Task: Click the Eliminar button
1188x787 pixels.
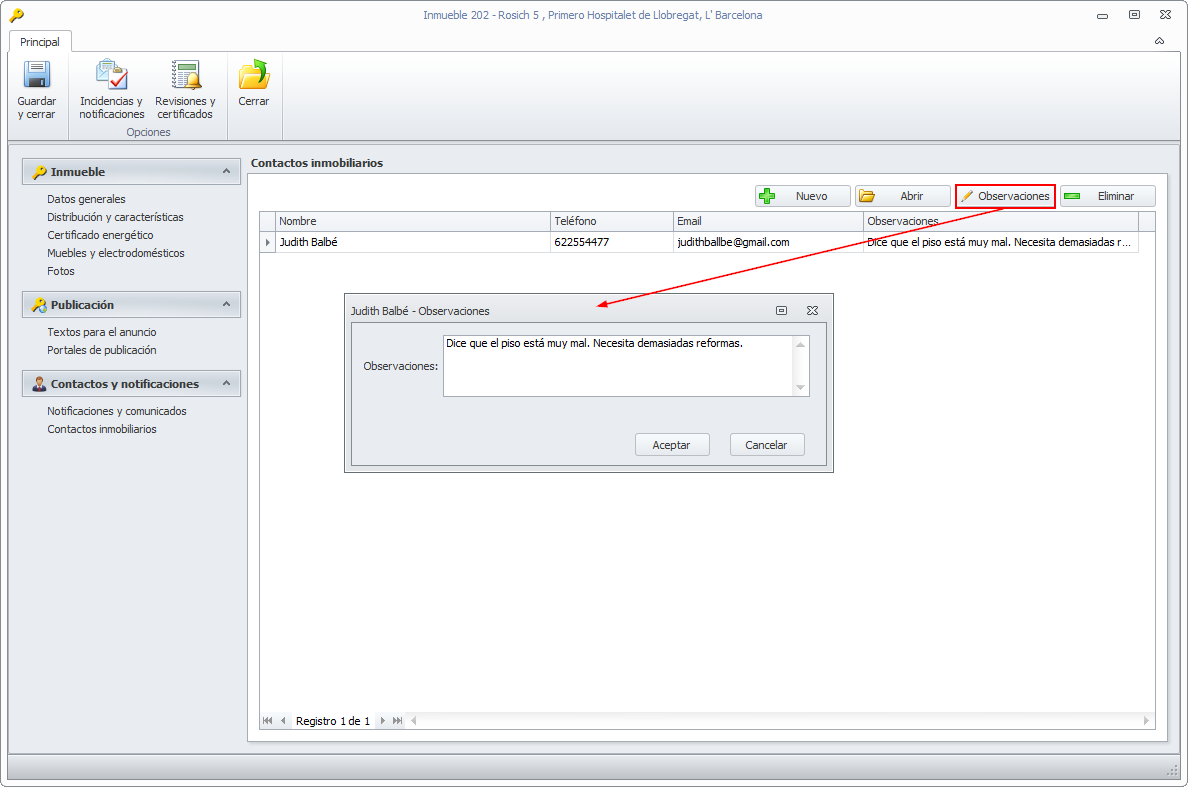Action: click(x=1108, y=196)
